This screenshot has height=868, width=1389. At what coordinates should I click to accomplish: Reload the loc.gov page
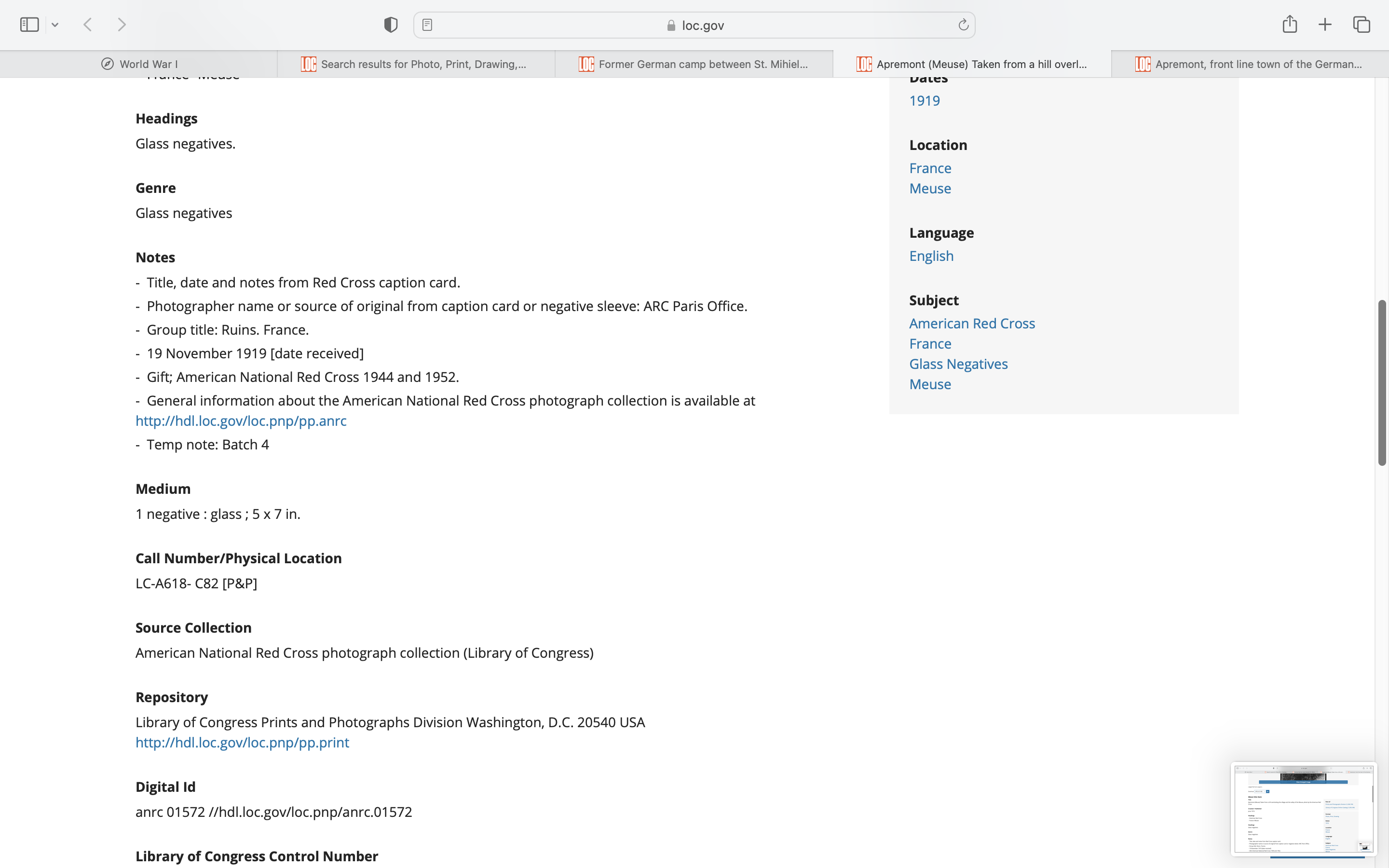tap(963, 25)
